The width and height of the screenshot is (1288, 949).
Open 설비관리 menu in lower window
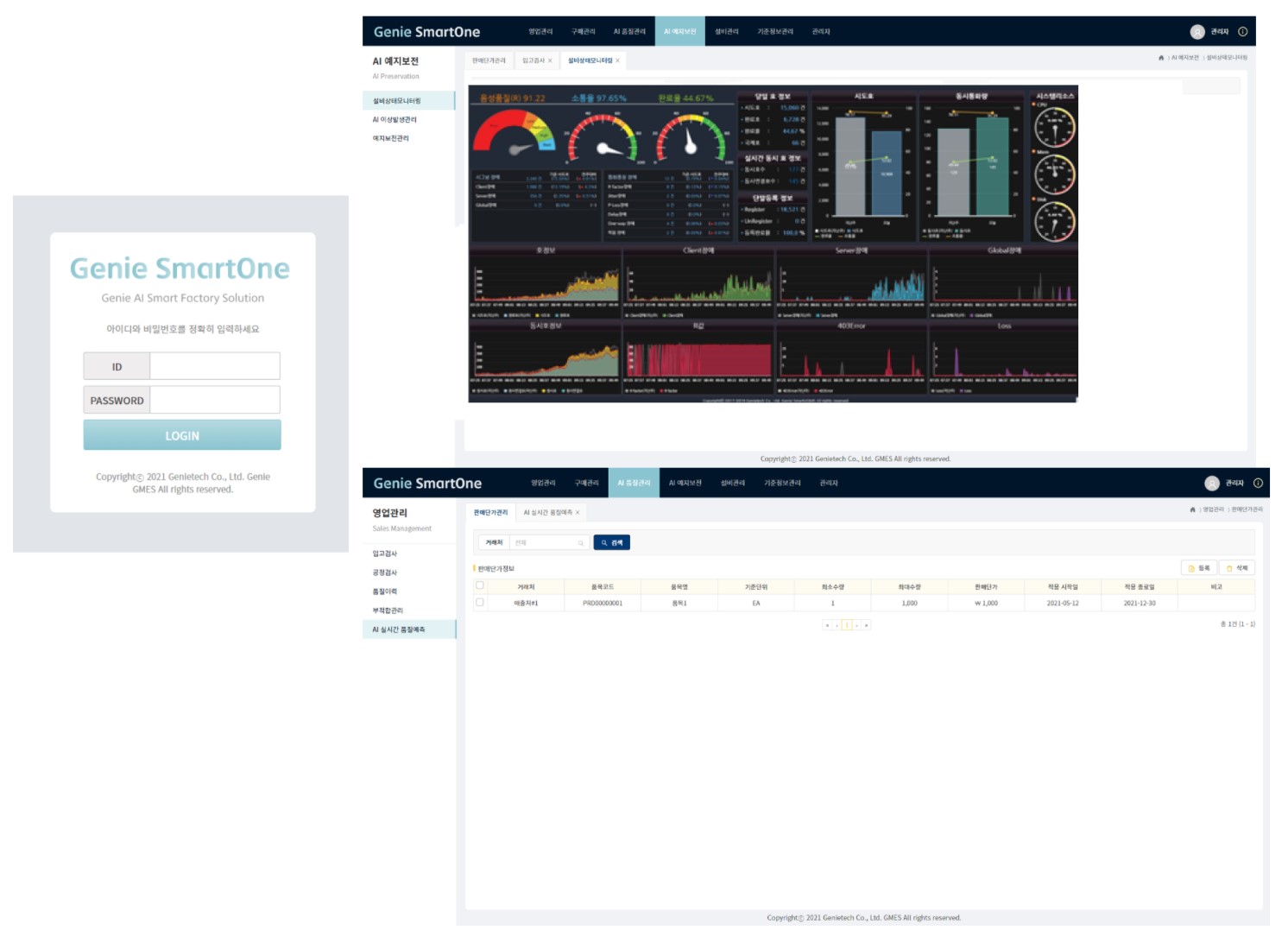click(x=733, y=484)
